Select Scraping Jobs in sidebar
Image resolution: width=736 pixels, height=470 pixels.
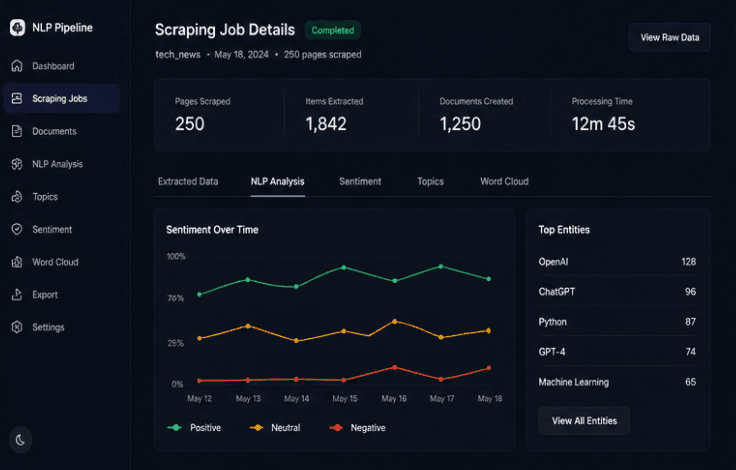[60, 99]
